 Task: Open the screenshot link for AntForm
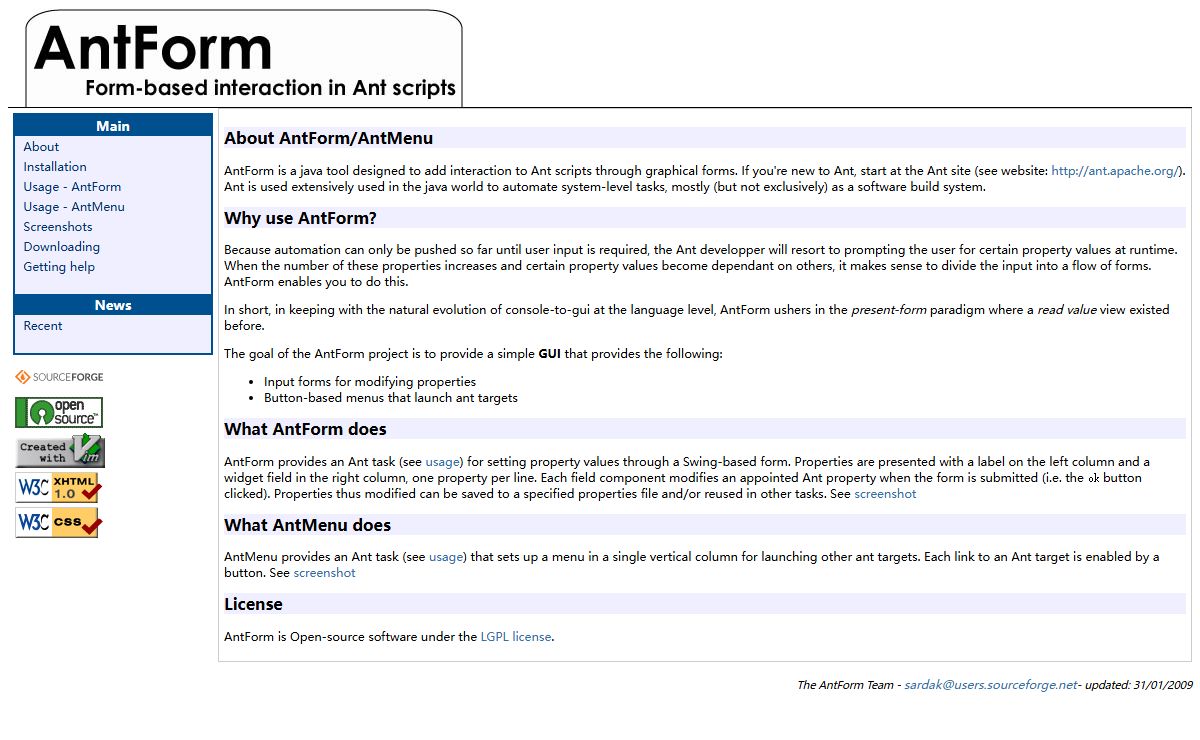[x=885, y=493]
